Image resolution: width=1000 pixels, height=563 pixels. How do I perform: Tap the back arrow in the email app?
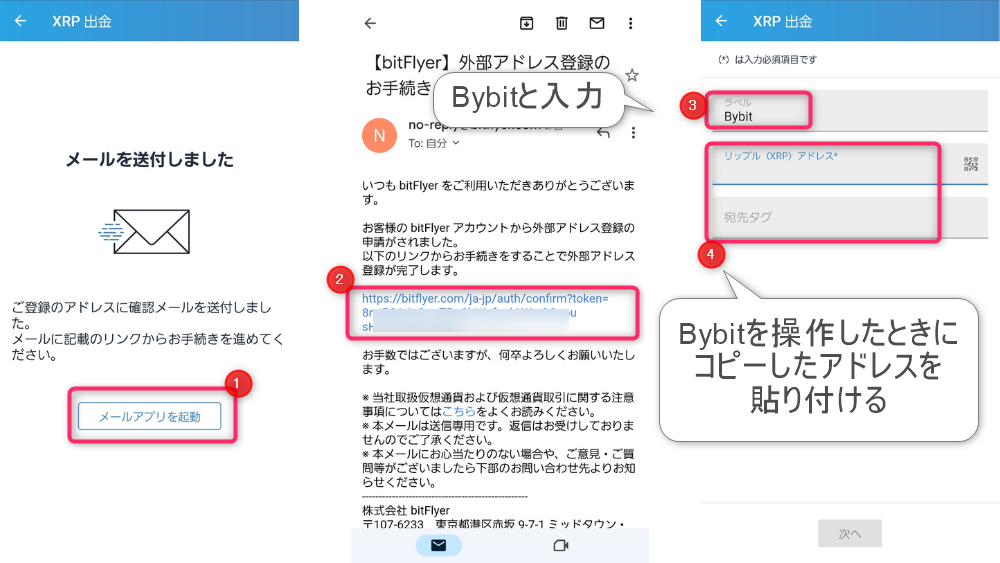point(371,24)
